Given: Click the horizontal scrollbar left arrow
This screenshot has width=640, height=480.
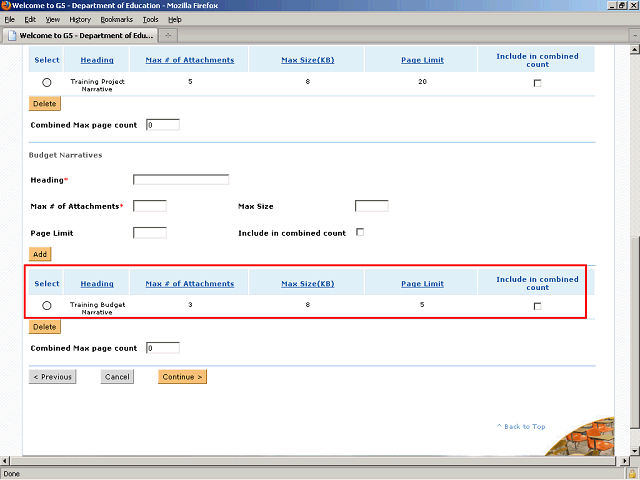Looking at the screenshot, I should coord(4,461).
